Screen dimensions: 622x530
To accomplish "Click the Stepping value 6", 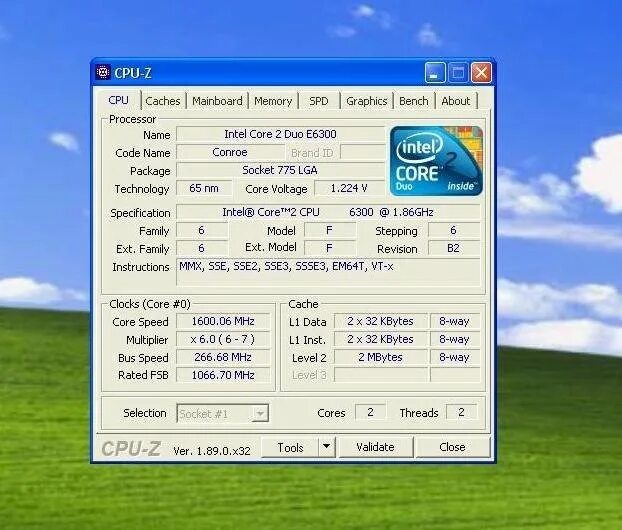I will (x=454, y=230).
